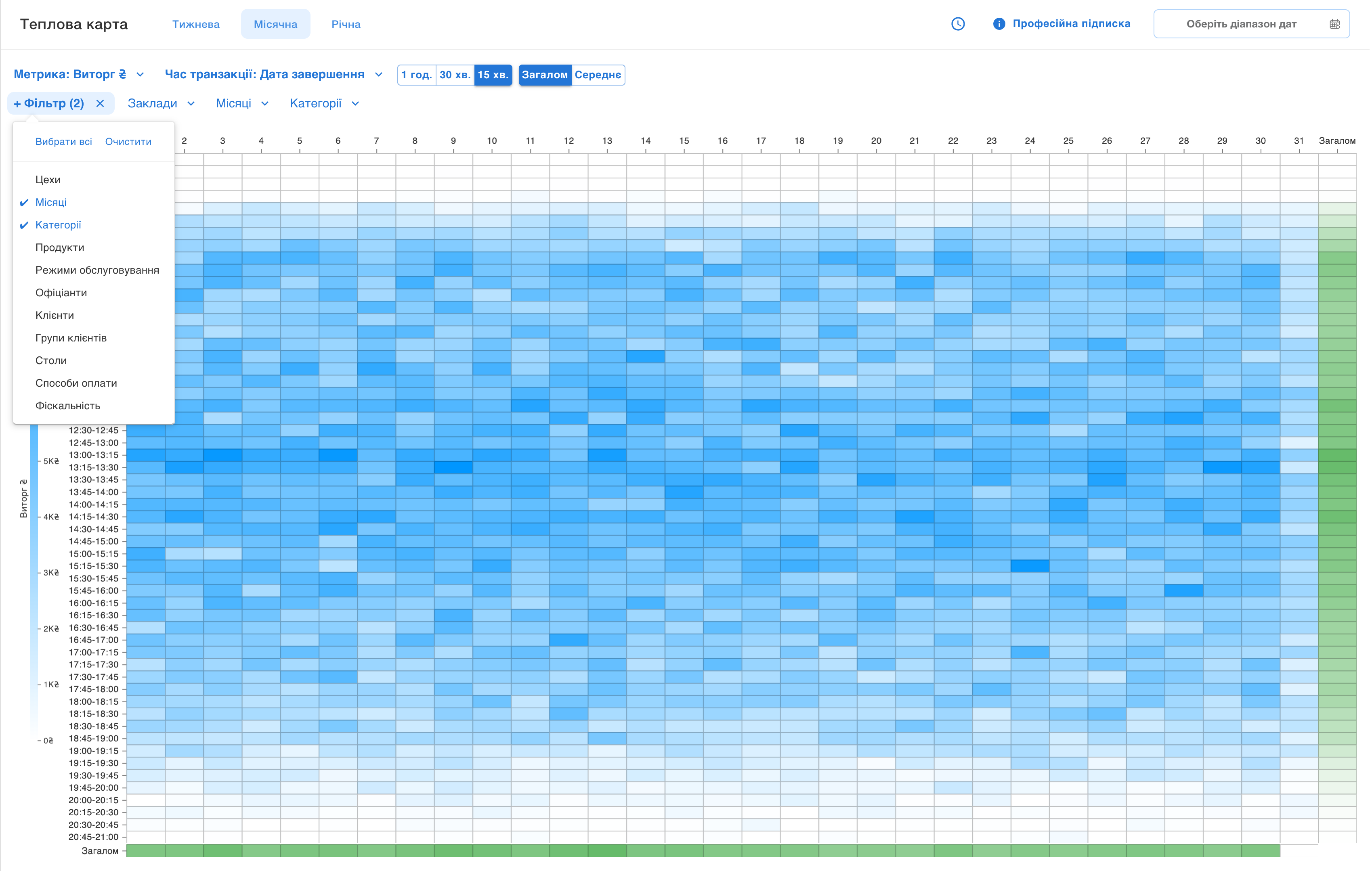This screenshot has width=1372, height=871.
Task: Remove filters with the X icon
Action: tap(100, 104)
